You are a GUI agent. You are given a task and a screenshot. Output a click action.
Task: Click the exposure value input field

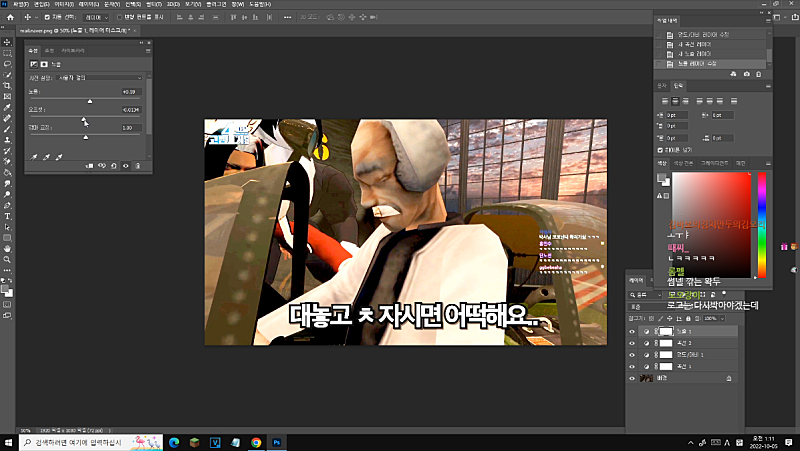(x=131, y=91)
